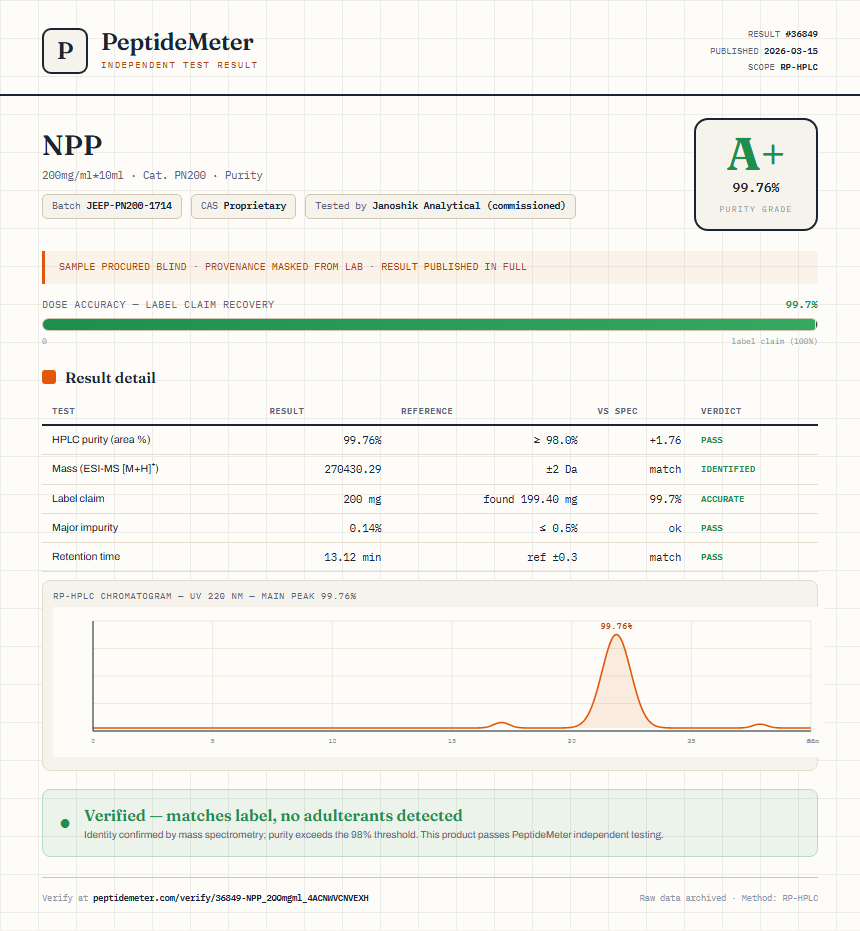Click the green dot in Verified banner
This screenshot has width=860, height=931.
[x=65, y=823]
